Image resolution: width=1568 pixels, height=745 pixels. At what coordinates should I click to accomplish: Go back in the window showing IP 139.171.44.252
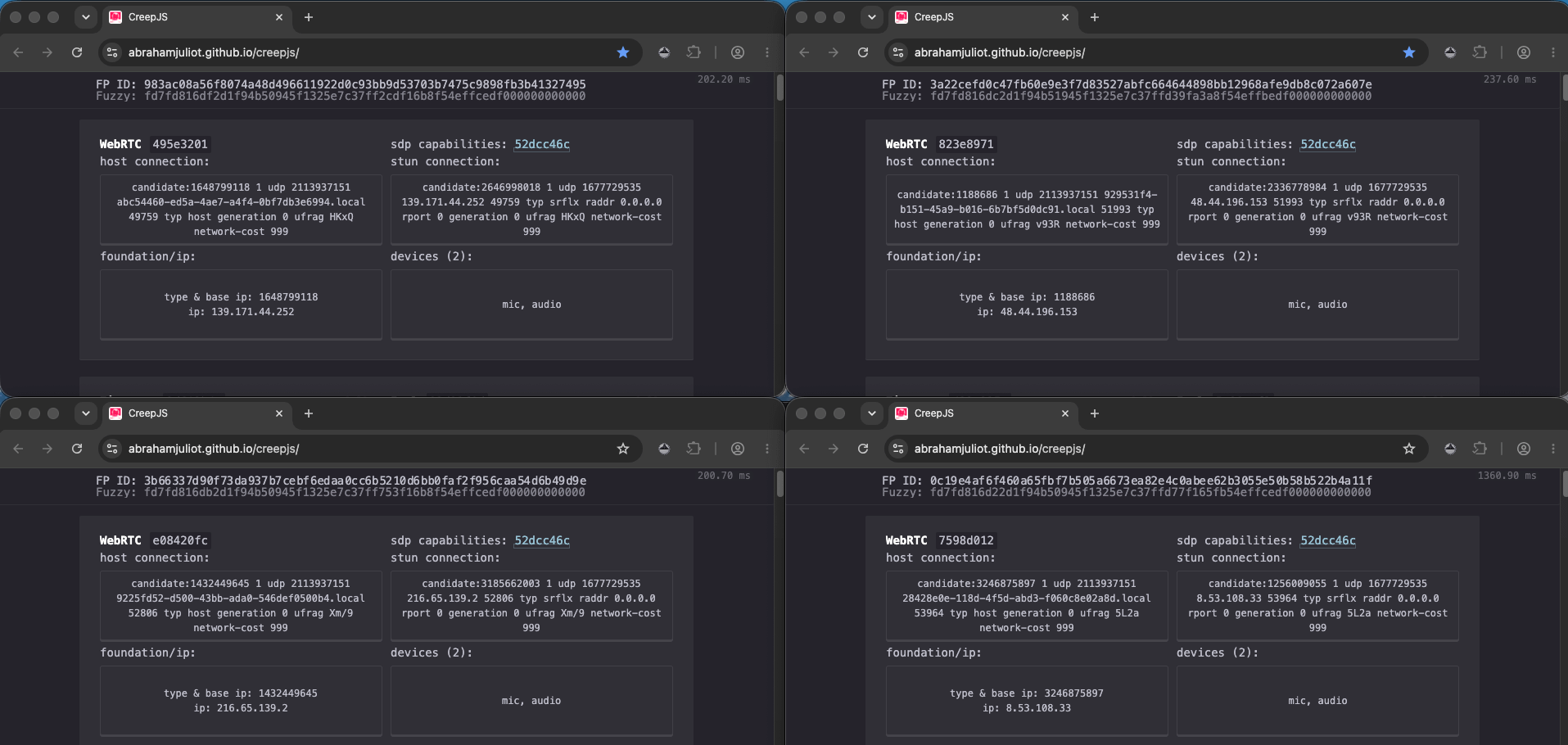[x=18, y=52]
